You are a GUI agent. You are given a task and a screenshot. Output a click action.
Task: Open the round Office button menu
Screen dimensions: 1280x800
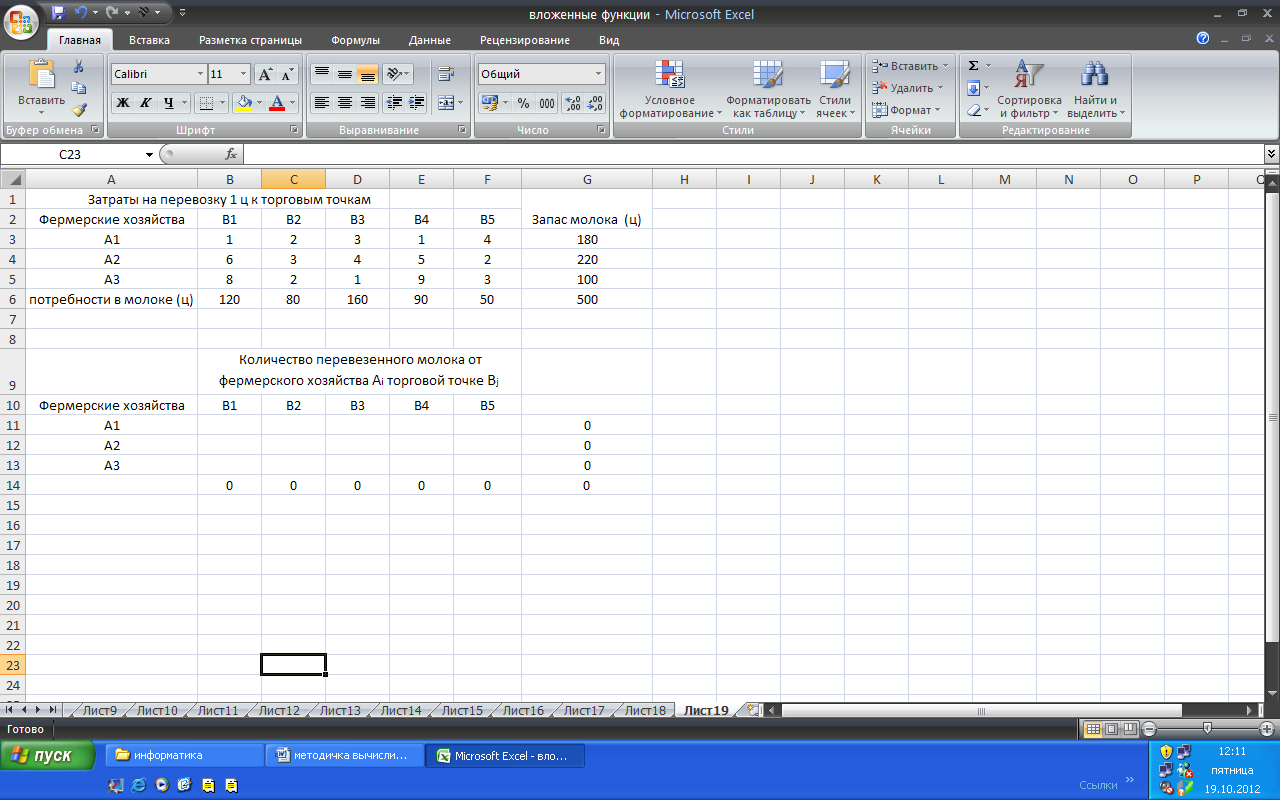[x=22, y=24]
